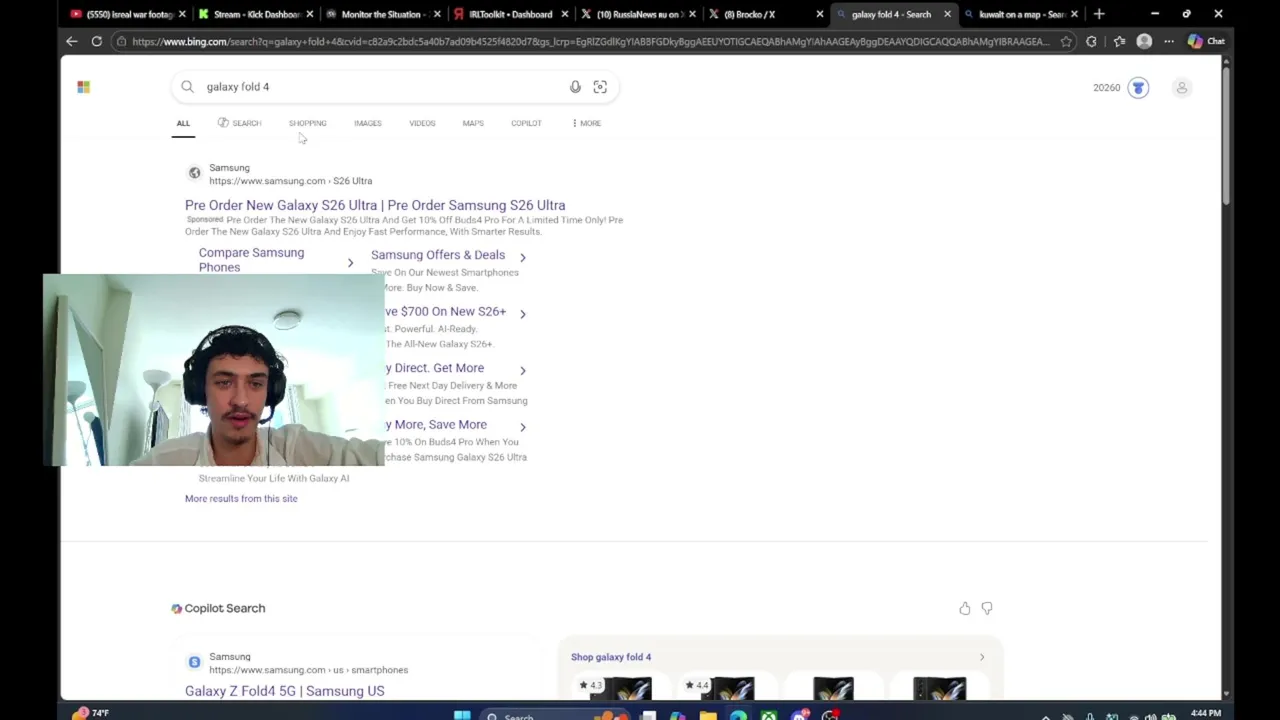Switch to kuwait on a map tab
Image resolution: width=1280 pixels, height=720 pixels.
coord(1020,14)
